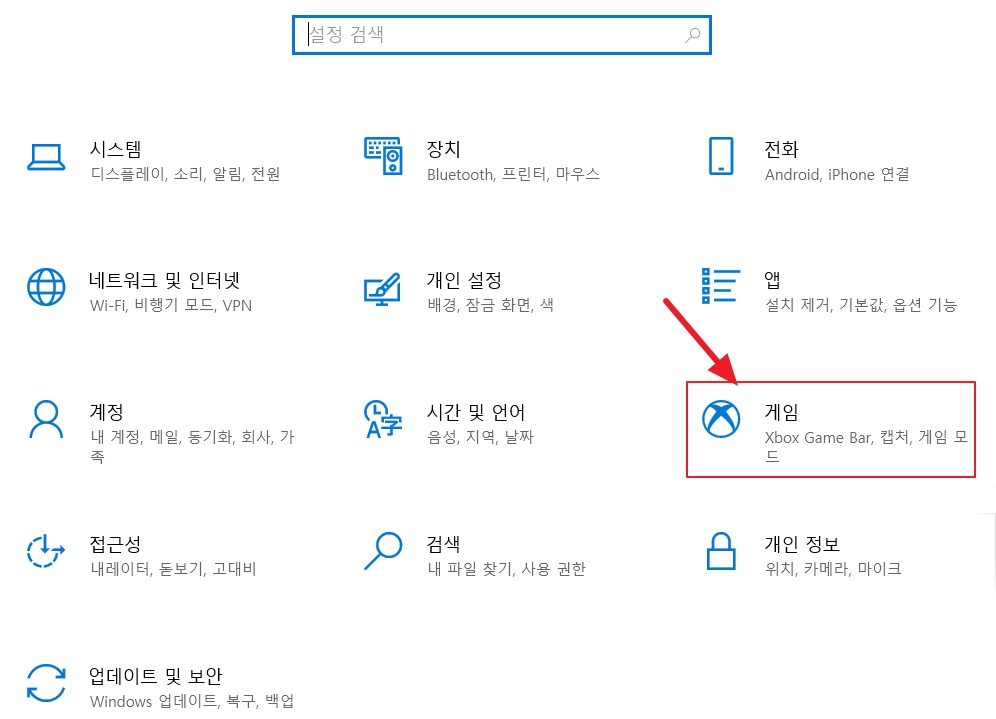Click the magnifier icon in search box
Viewport: 996px width, 719px height.
coord(693,35)
